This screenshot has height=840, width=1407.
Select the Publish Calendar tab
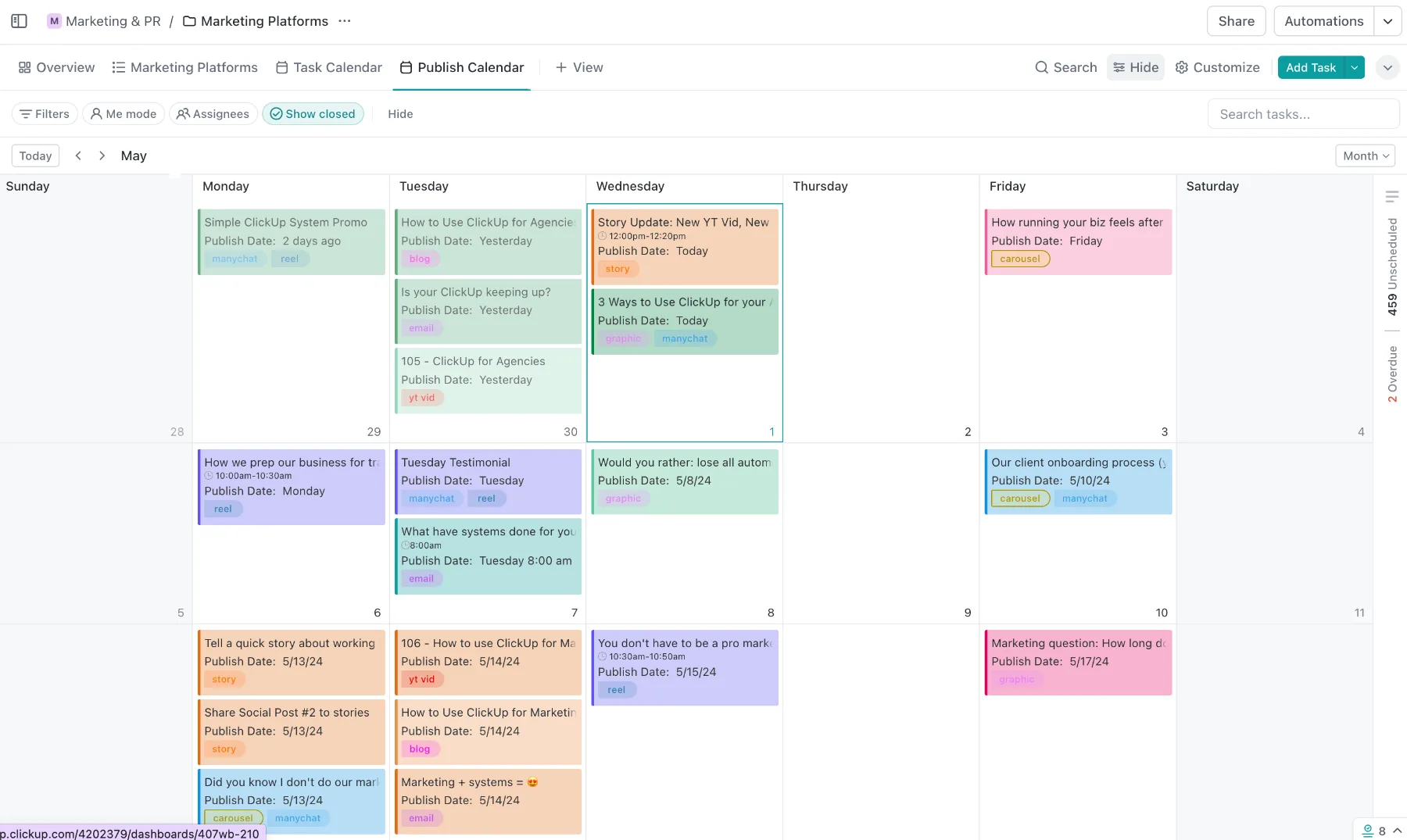coord(462,67)
